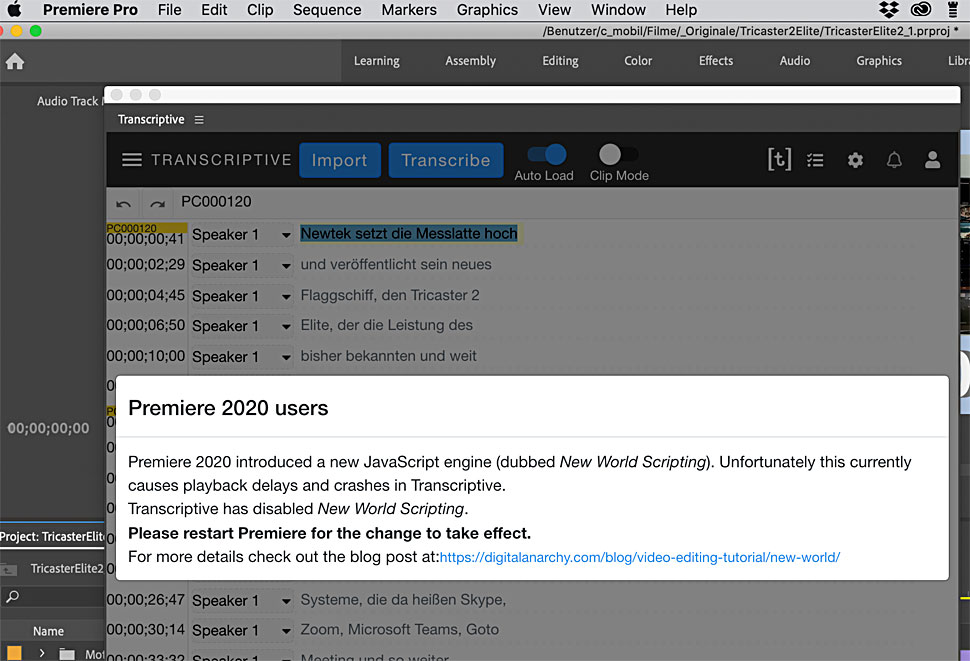Click text 'bisher bekannten und weit'

pyautogui.click(x=388, y=356)
